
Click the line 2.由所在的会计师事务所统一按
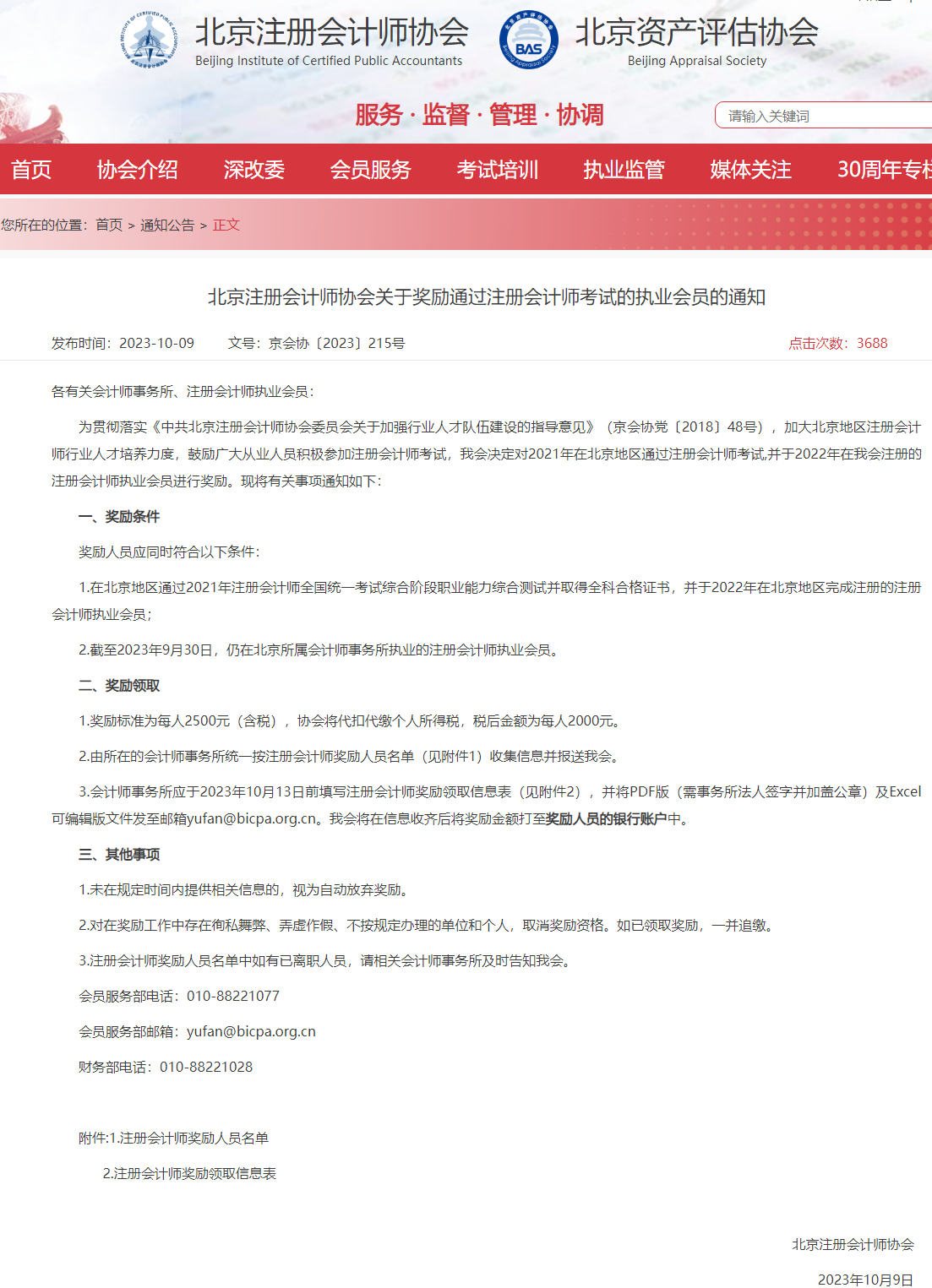[x=351, y=757]
